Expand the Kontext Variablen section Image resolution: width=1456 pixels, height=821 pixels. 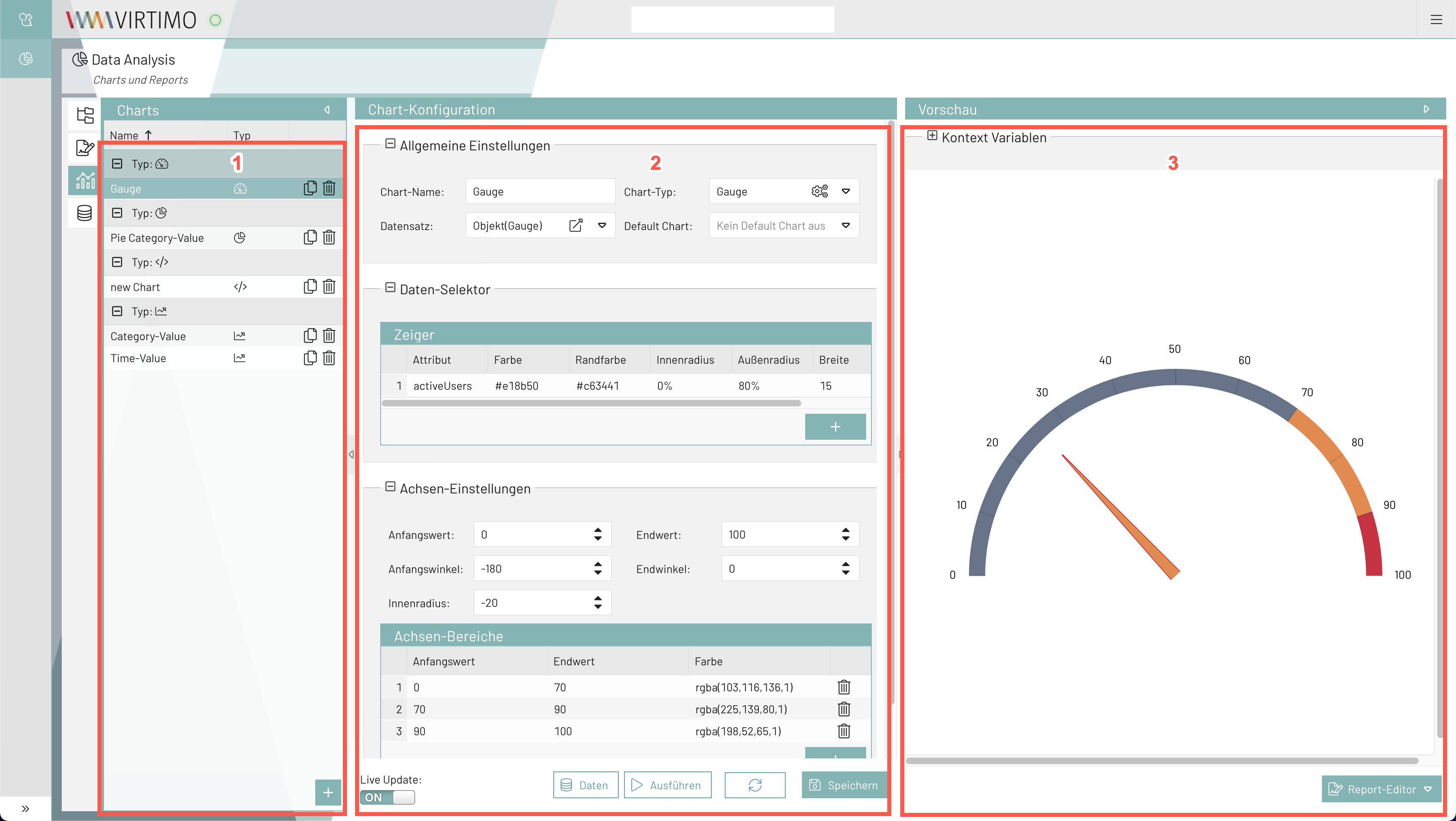931,136
